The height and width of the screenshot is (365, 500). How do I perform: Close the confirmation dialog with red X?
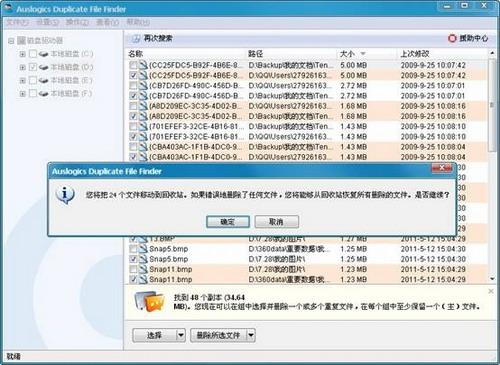click(x=442, y=168)
